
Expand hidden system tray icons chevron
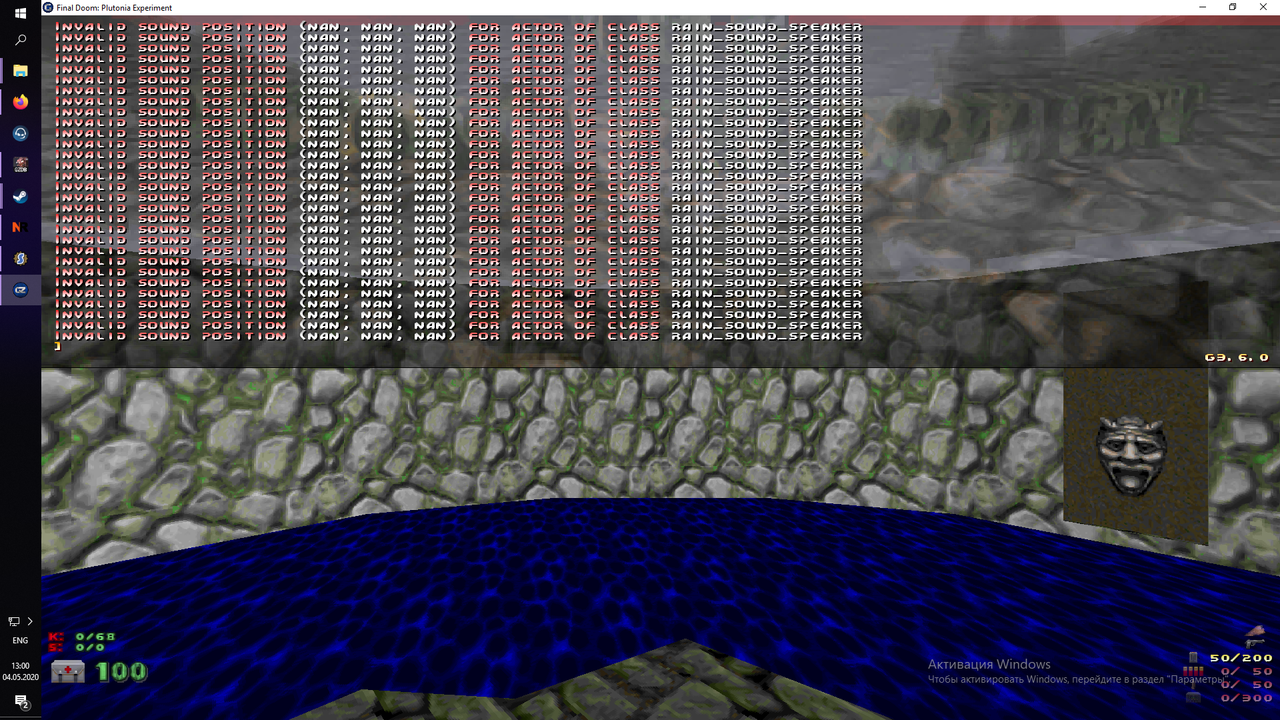pyautogui.click(x=30, y=621)
